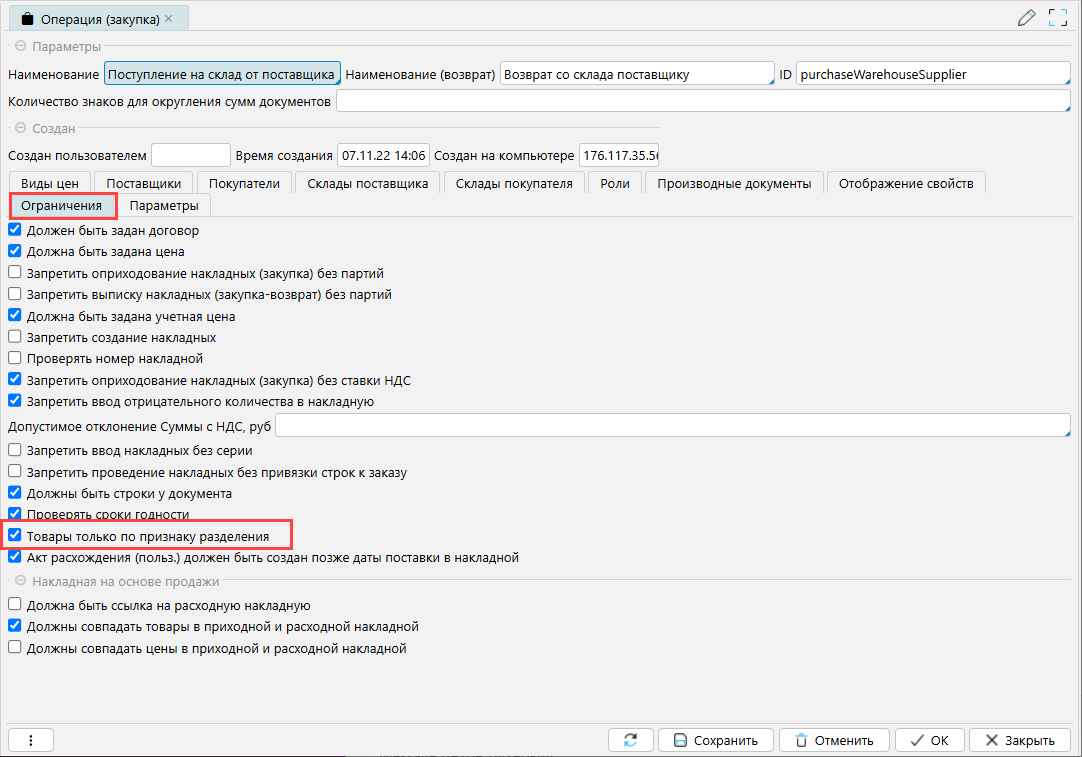Toggle Товары только по признаку разделения

point(14,536)
